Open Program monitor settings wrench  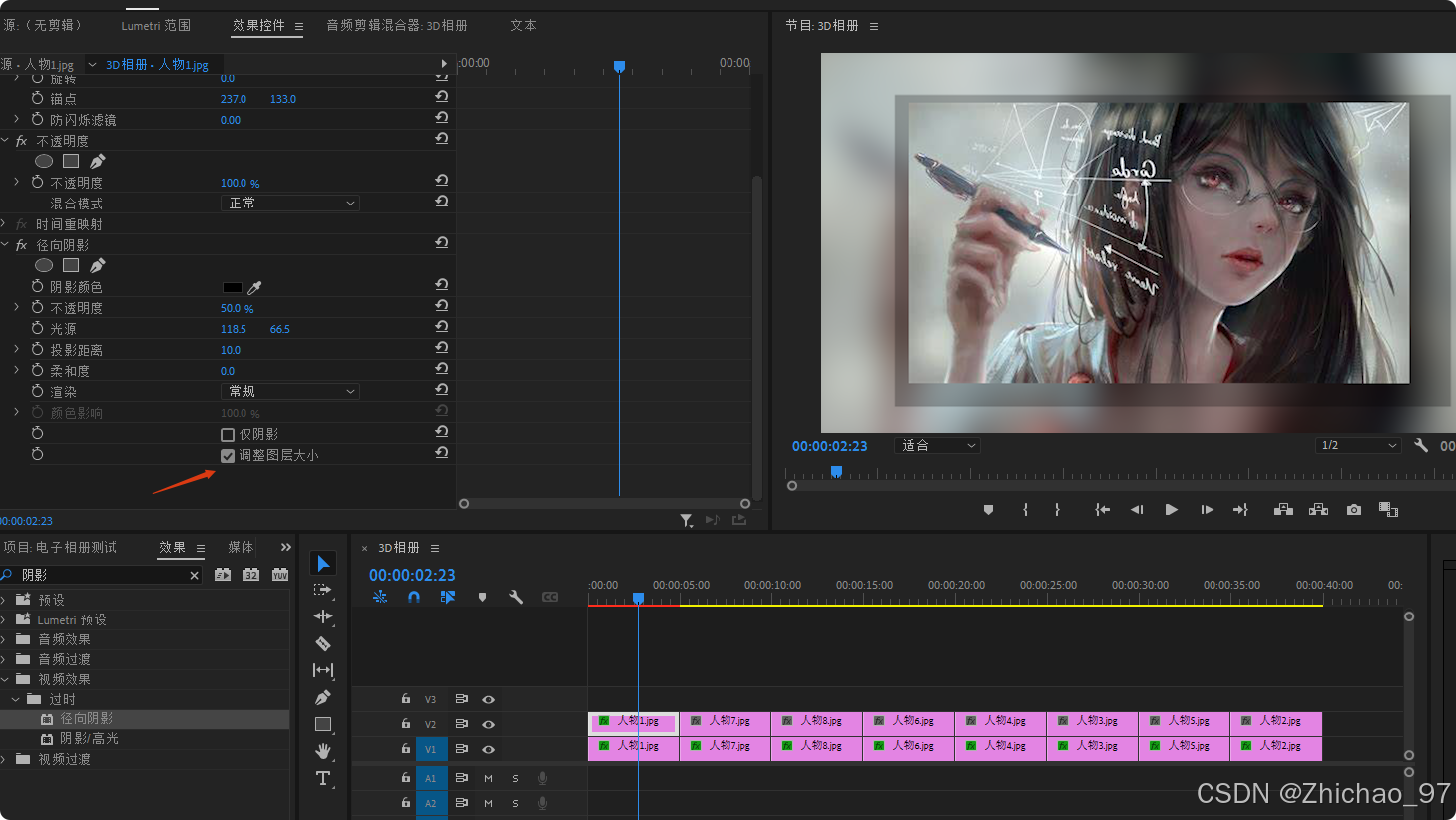pos(1421,445)
